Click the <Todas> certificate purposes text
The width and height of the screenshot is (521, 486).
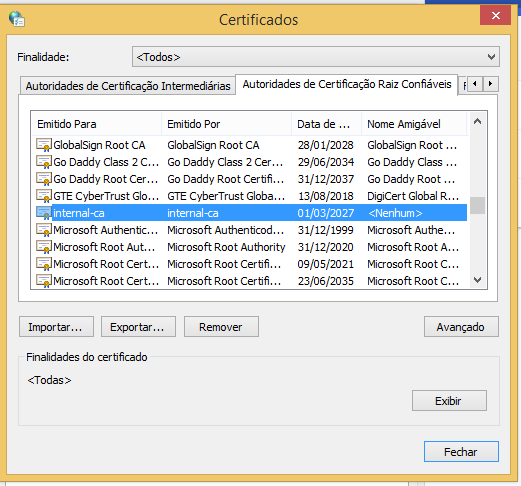(49, 380)
